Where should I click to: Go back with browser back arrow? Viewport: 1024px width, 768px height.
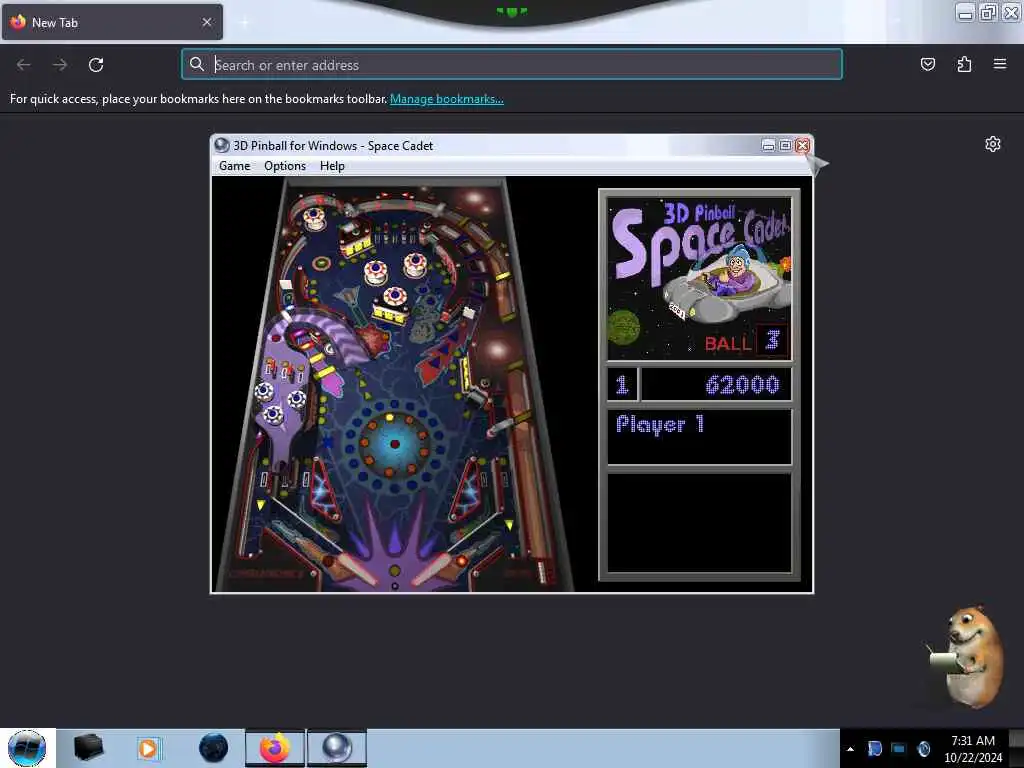[x=24, y=65]
